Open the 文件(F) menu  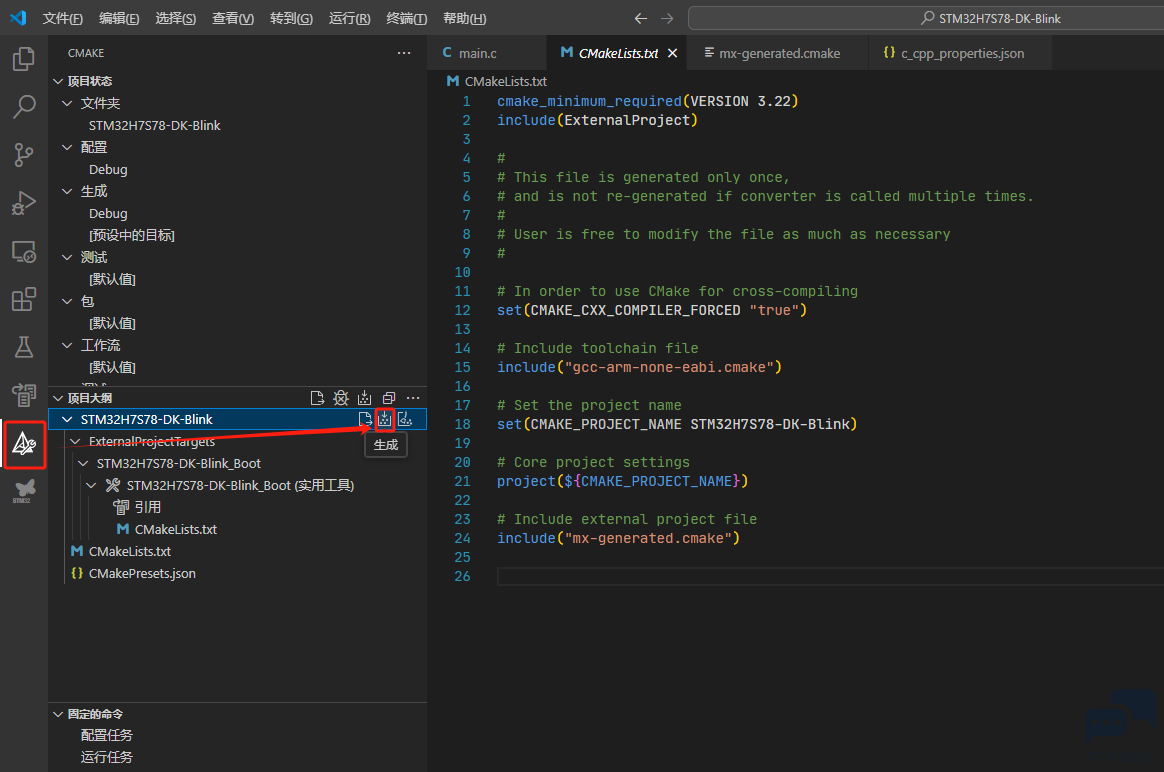[x=62, y=19]
